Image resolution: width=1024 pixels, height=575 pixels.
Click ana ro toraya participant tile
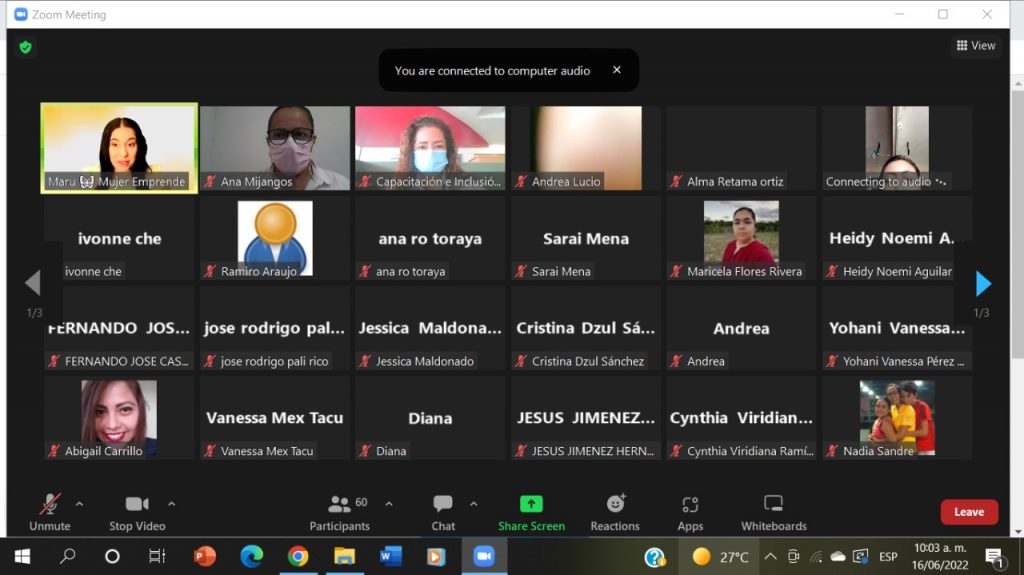[430, 238]
